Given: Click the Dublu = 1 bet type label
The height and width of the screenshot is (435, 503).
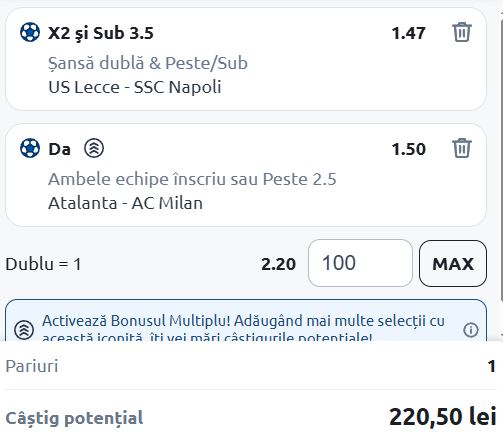Looking at the screenshot, I should (x=43, y=264).
